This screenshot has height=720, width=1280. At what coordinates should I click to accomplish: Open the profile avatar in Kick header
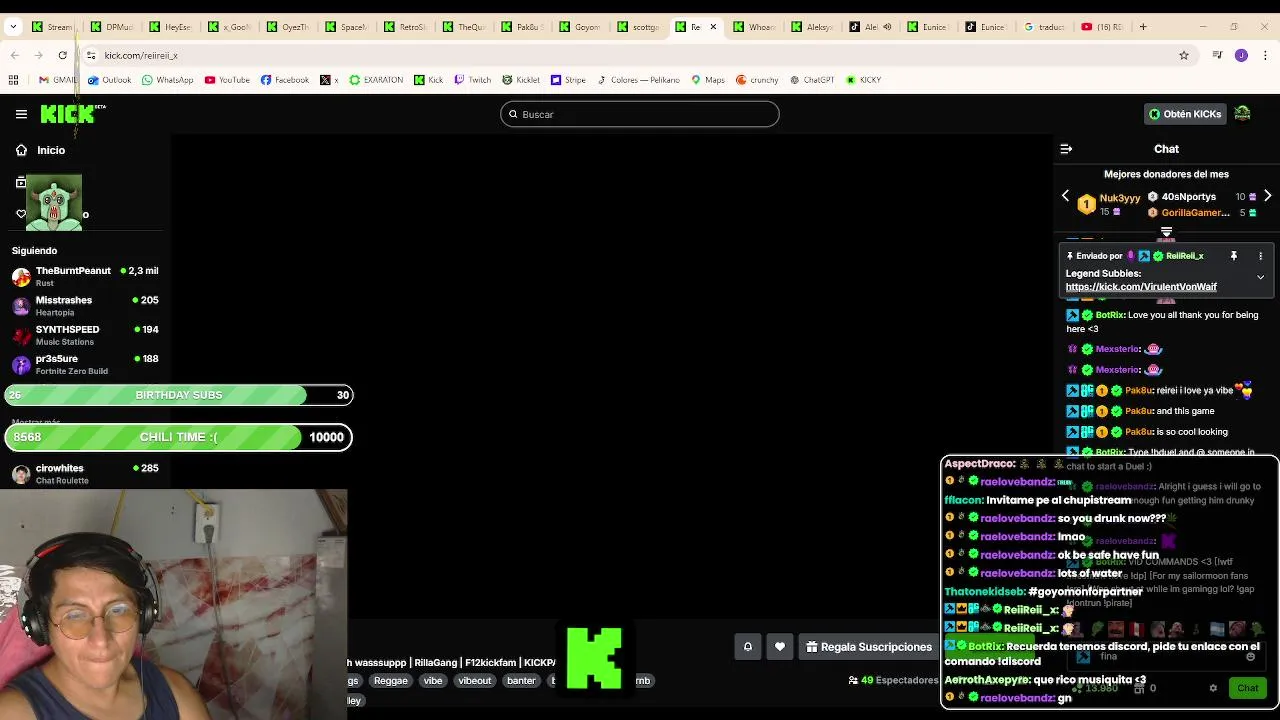point(1243,114)
